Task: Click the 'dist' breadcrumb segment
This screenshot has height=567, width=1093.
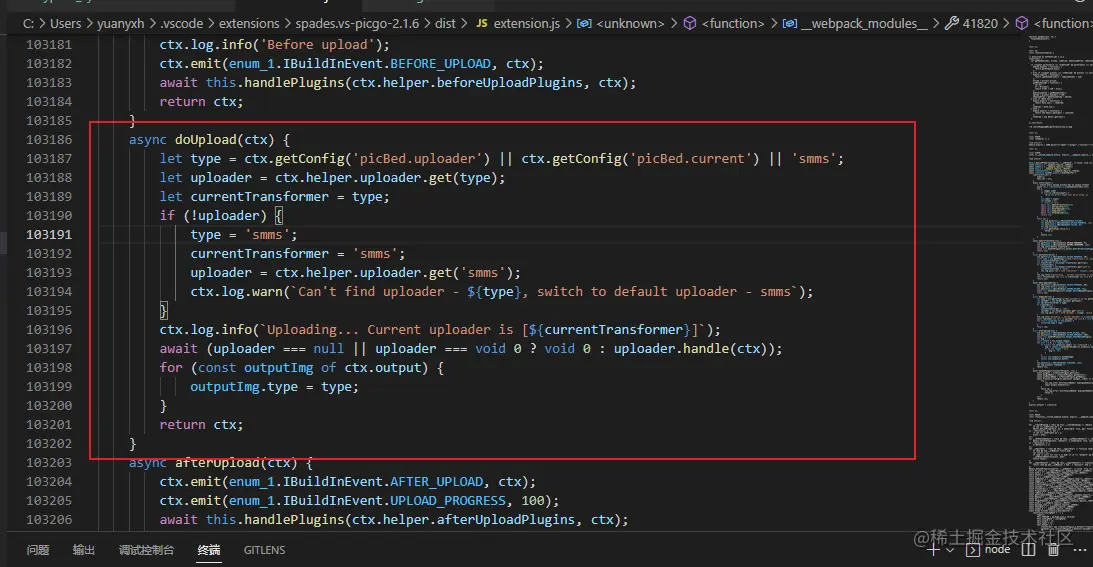Action: tap(445, 23)
